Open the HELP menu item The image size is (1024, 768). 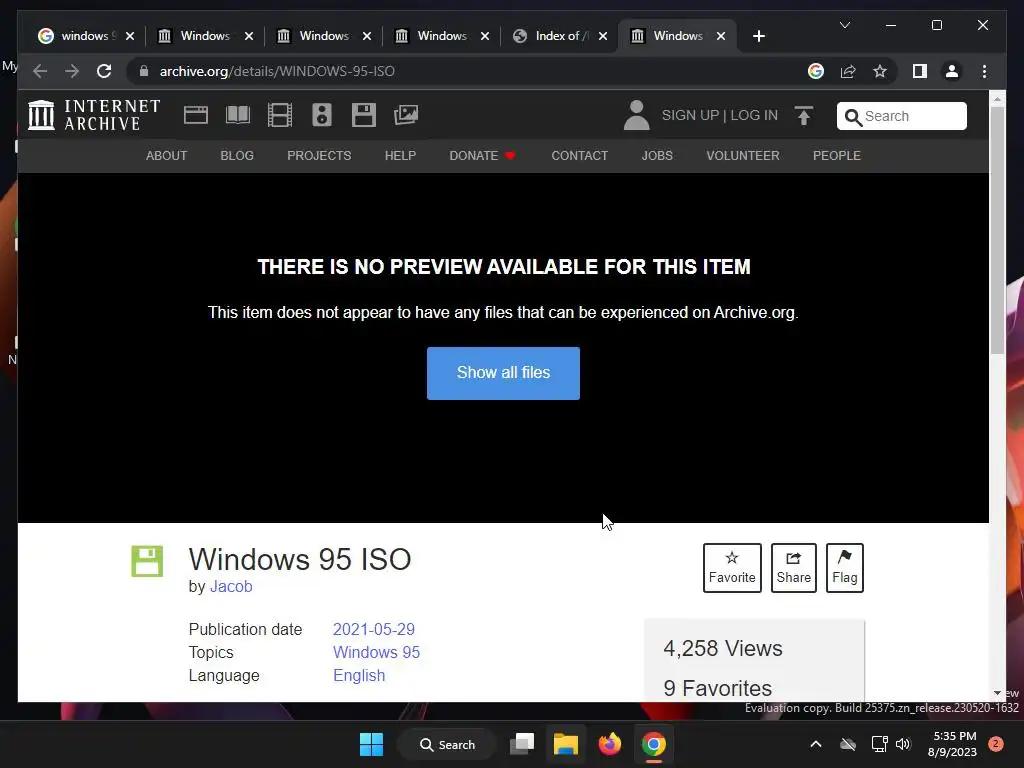(400, 155)
